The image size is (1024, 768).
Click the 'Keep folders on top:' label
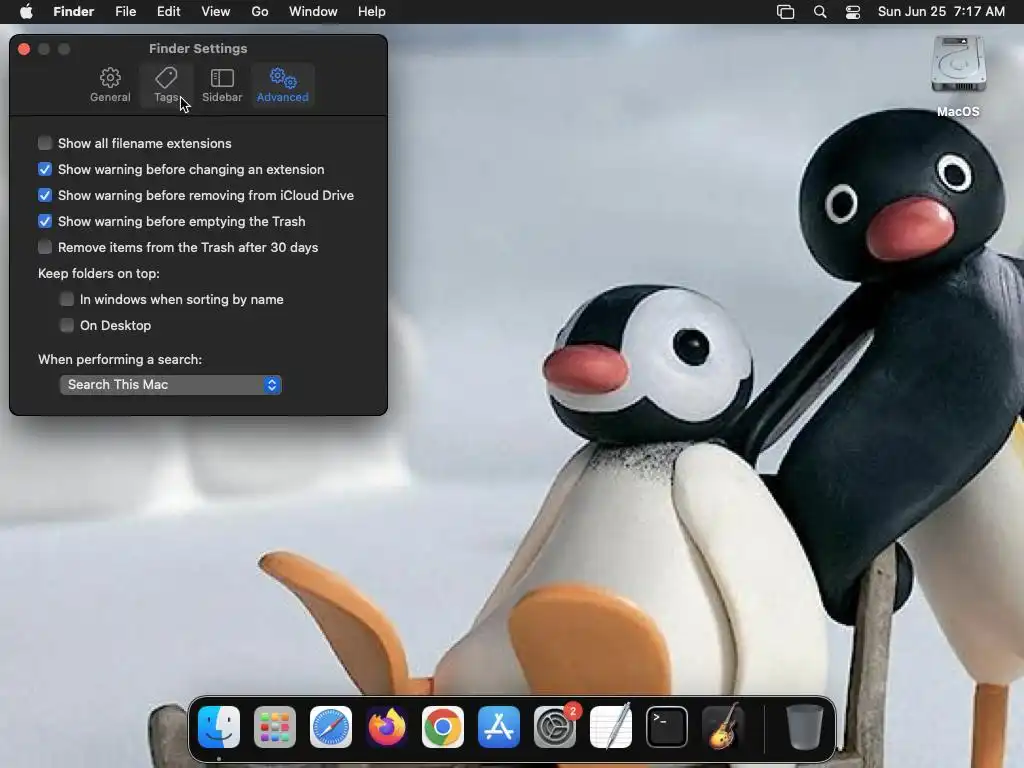(x=99, y=274)
